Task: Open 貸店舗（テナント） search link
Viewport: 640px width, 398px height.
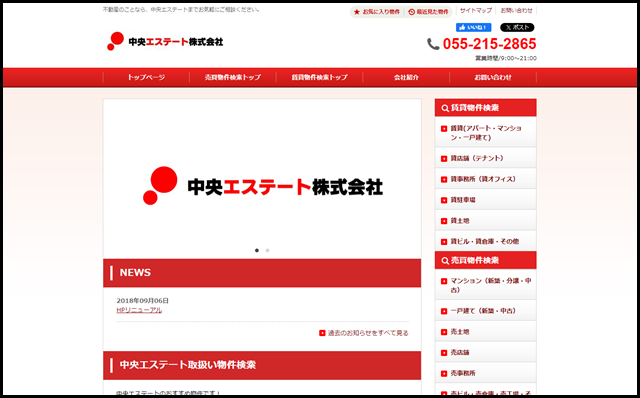Action: point(486,158)
